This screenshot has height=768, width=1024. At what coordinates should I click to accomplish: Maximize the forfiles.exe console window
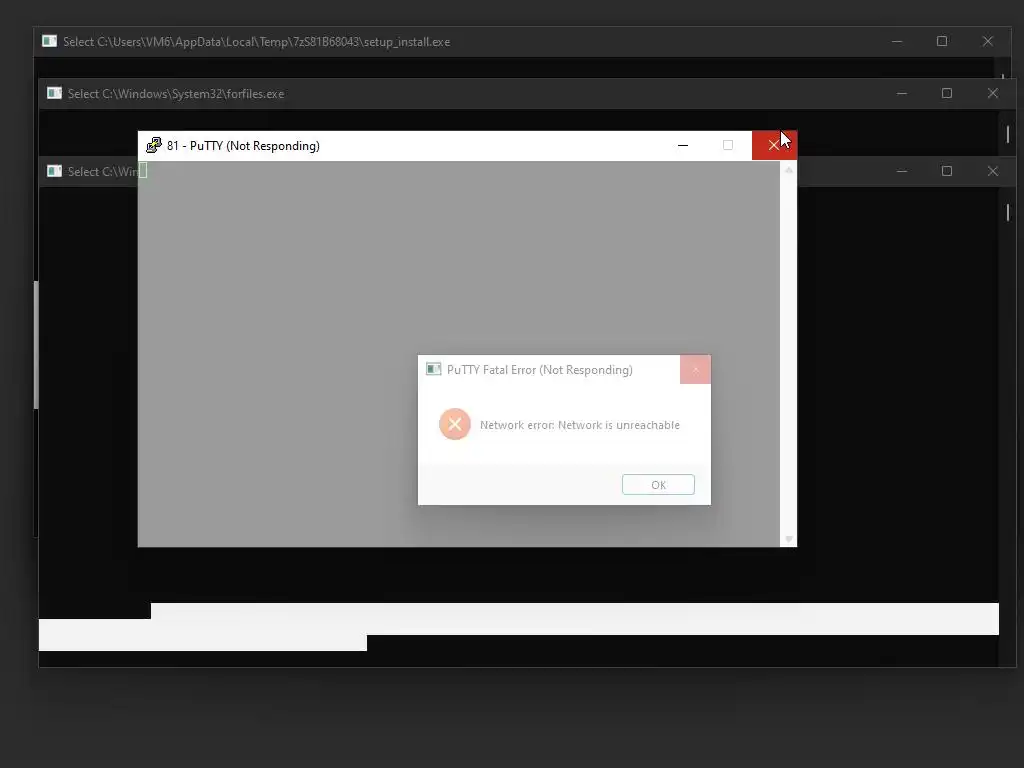(x=947, y=93)
